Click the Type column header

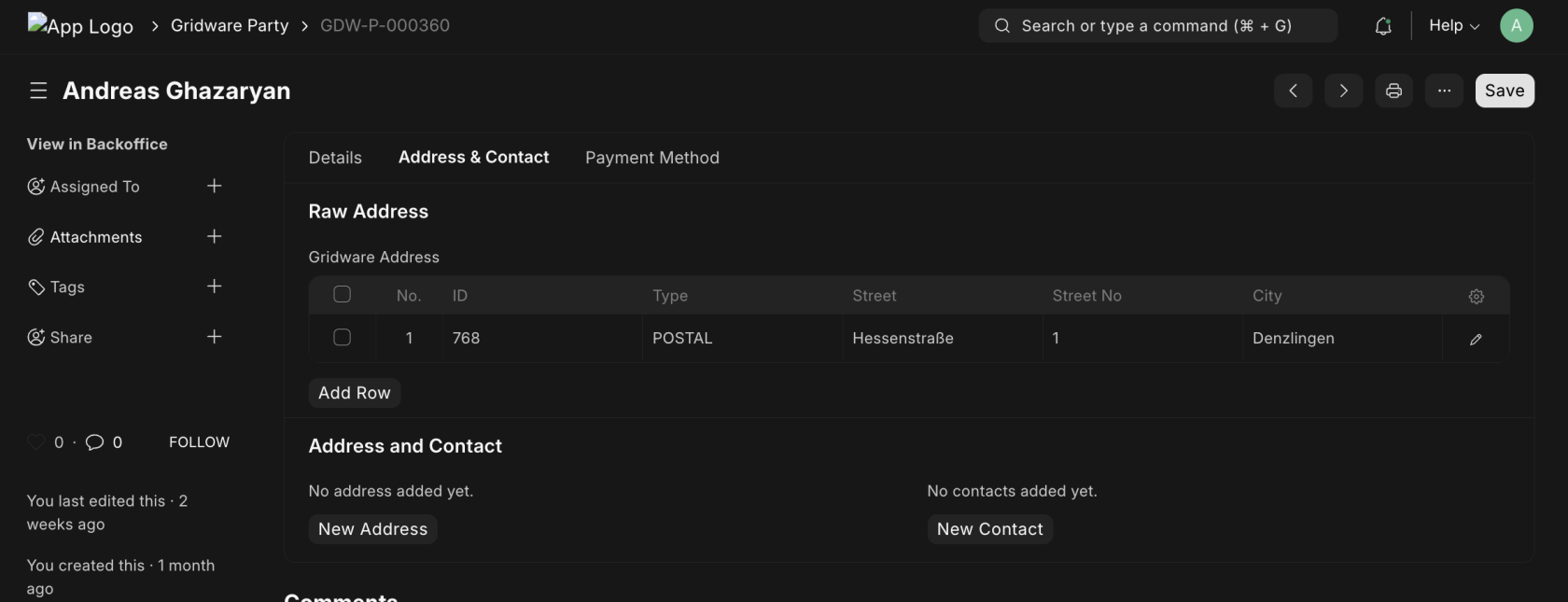click(x=670, y=296)
